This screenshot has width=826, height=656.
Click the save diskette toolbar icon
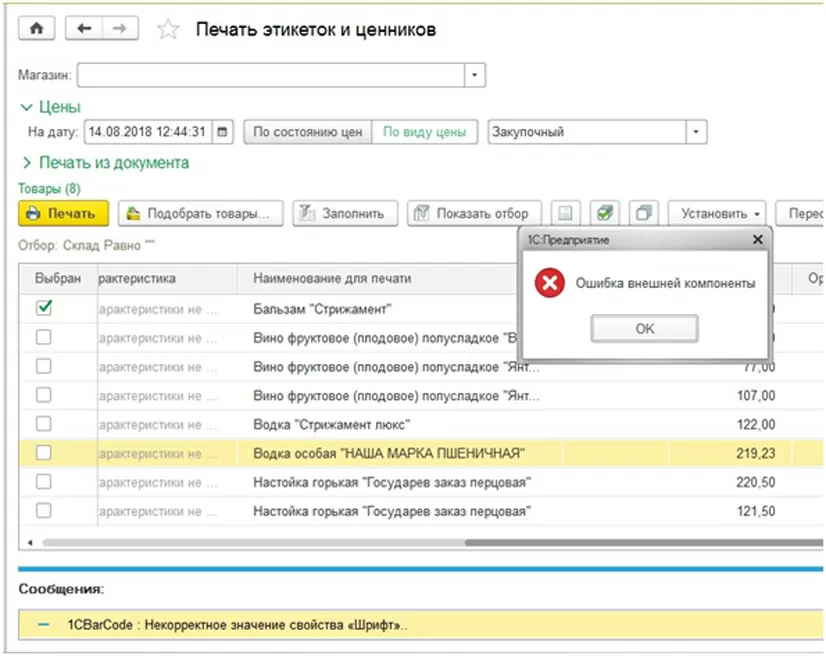pyautogui.click(x=565, y=213)
